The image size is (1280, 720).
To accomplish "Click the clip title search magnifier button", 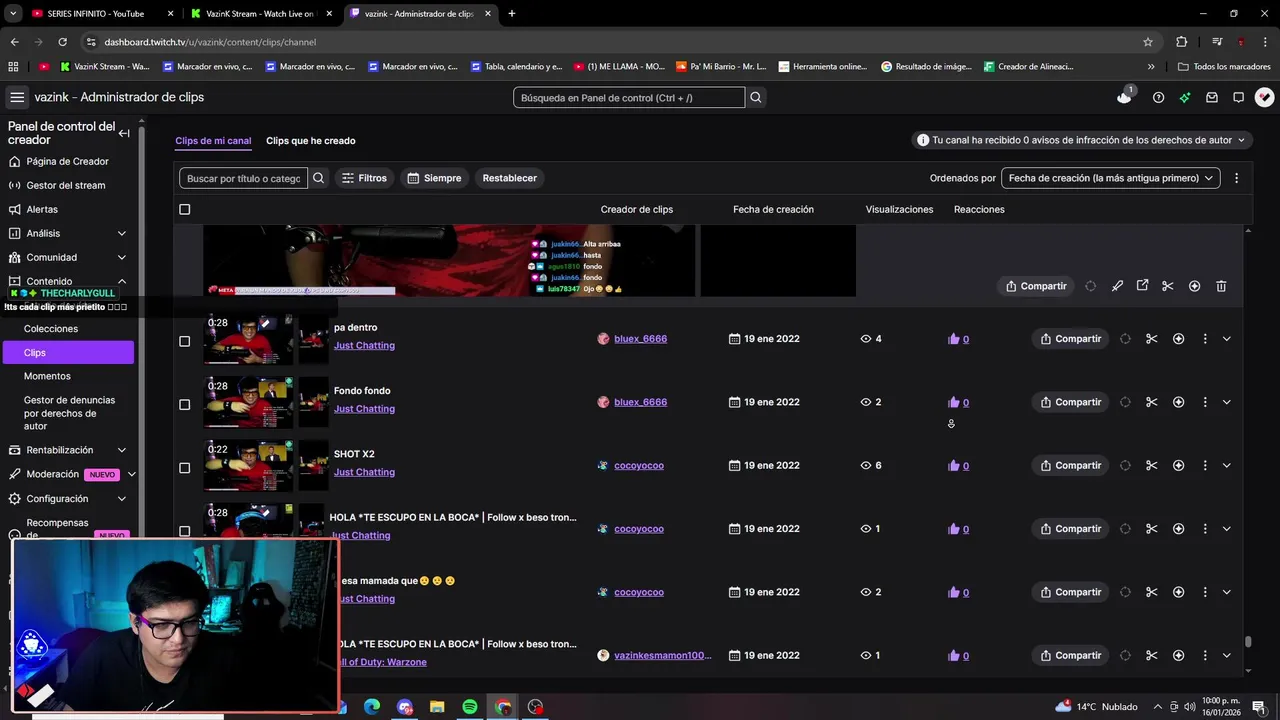I will point(318,178).
